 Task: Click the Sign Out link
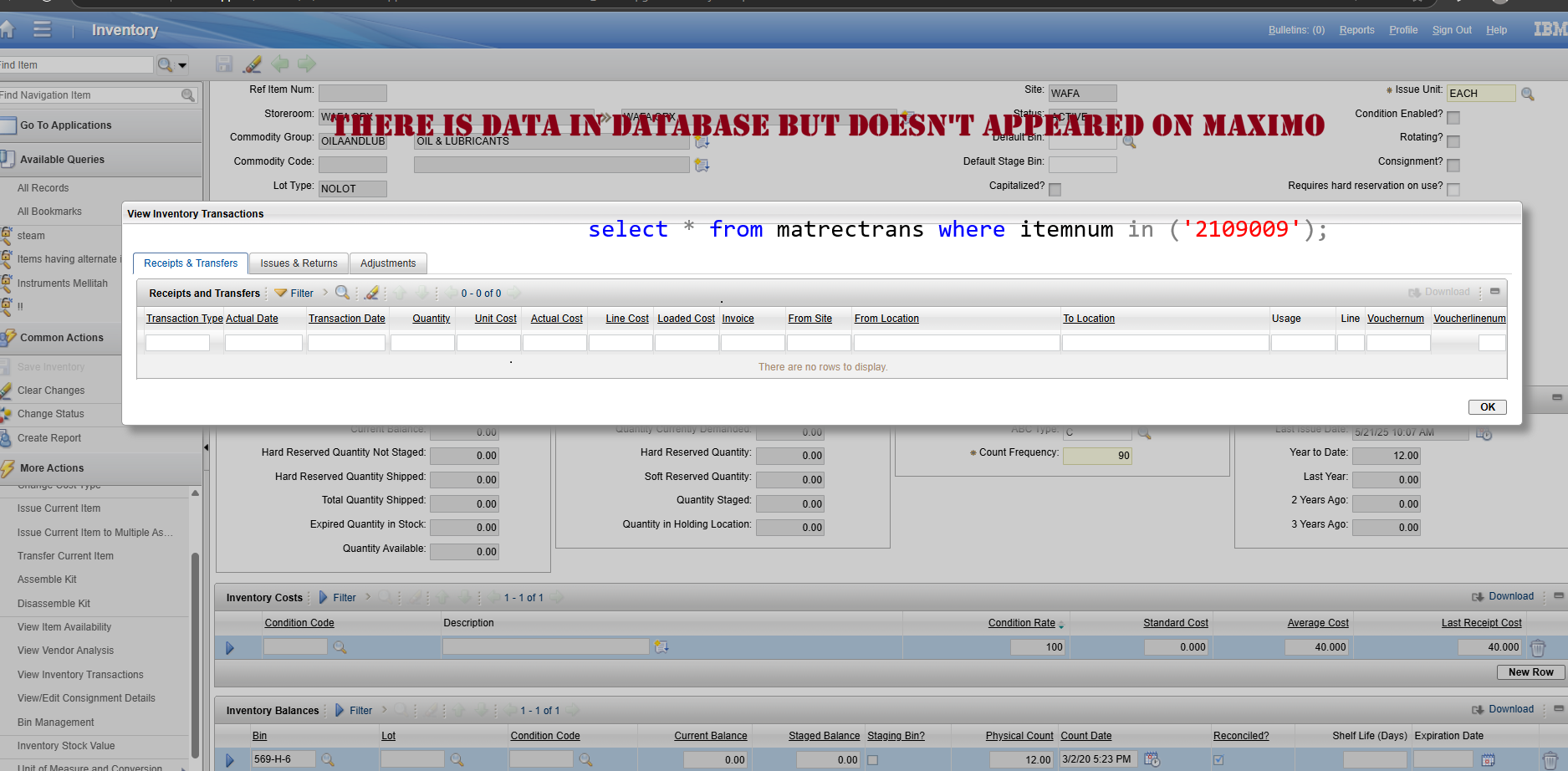(1451, 30)
